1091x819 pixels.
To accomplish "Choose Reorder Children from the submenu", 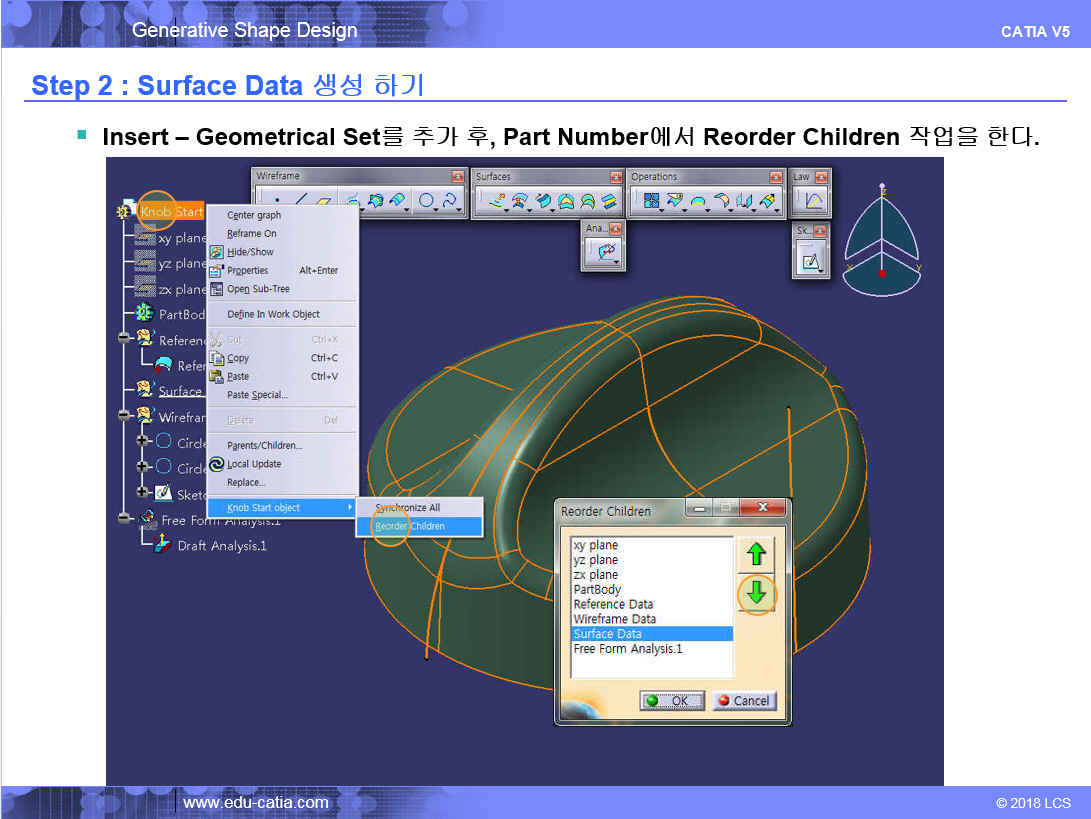I will click(410, 526).
